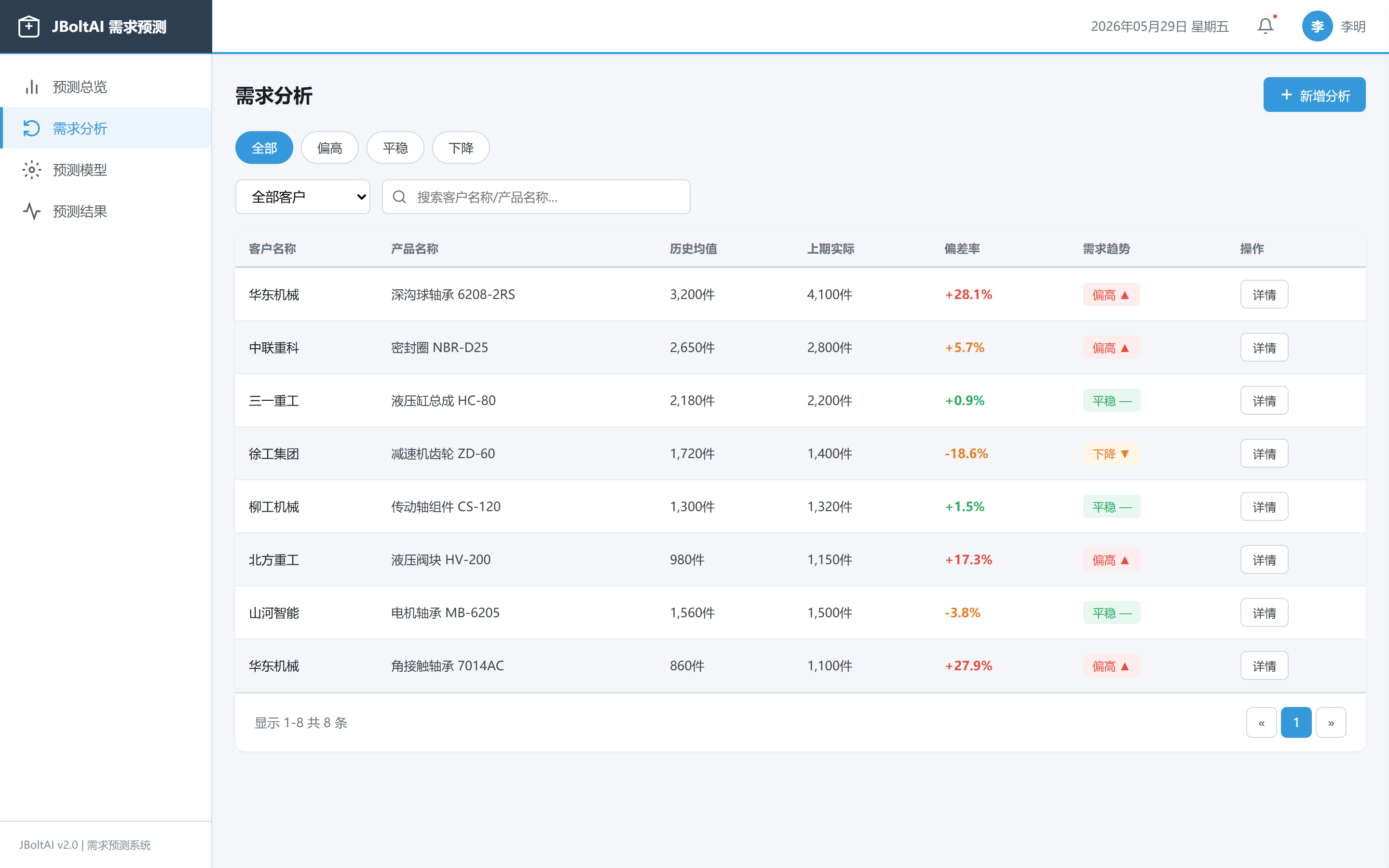Click the 预测总览 bar chart icon
The width and height of the screenshot is (1389, 868).
(x=31, y=87)
